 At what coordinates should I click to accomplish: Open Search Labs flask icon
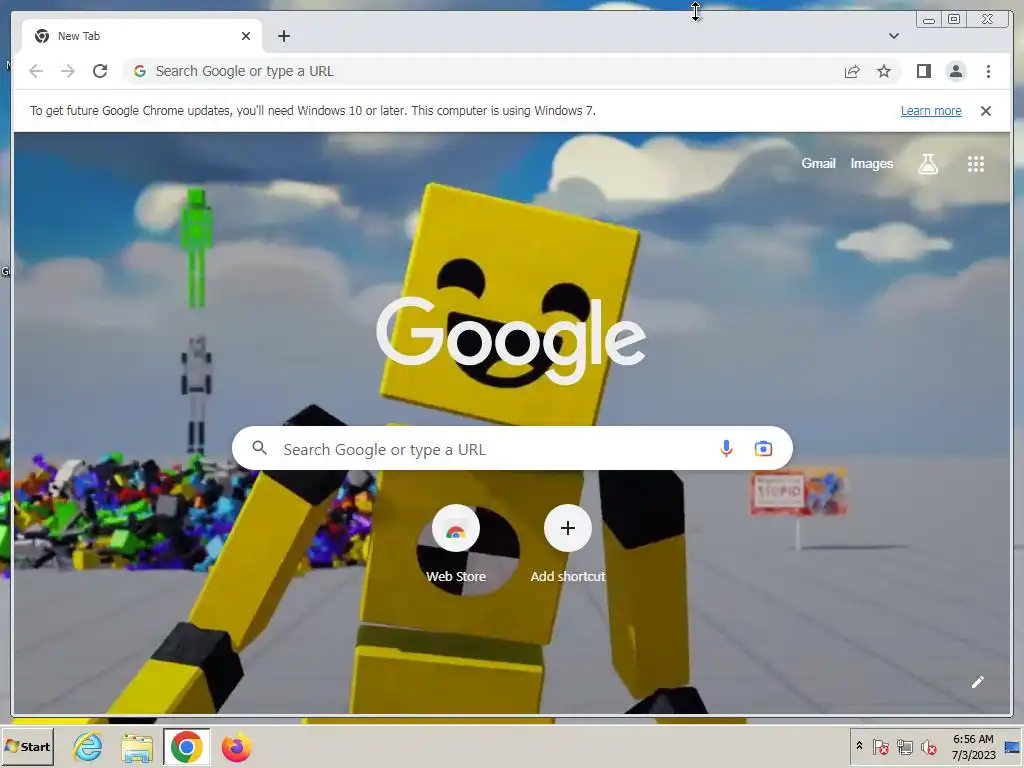tap(928, 164)
